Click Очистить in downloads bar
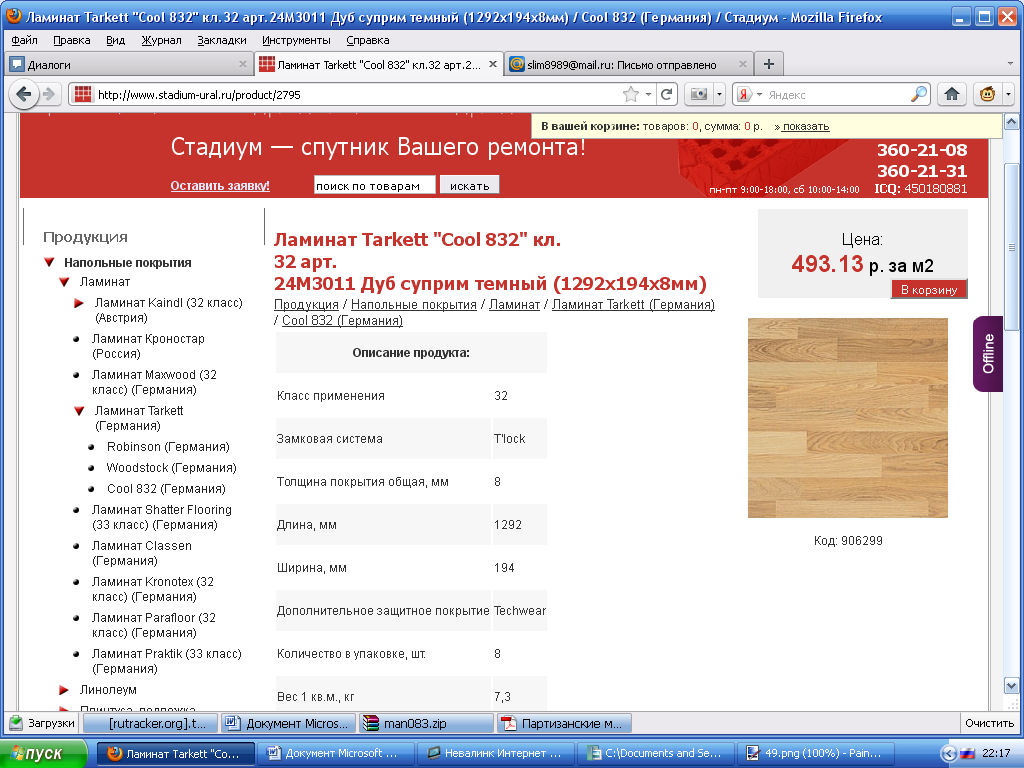 (x=989, y=723)
